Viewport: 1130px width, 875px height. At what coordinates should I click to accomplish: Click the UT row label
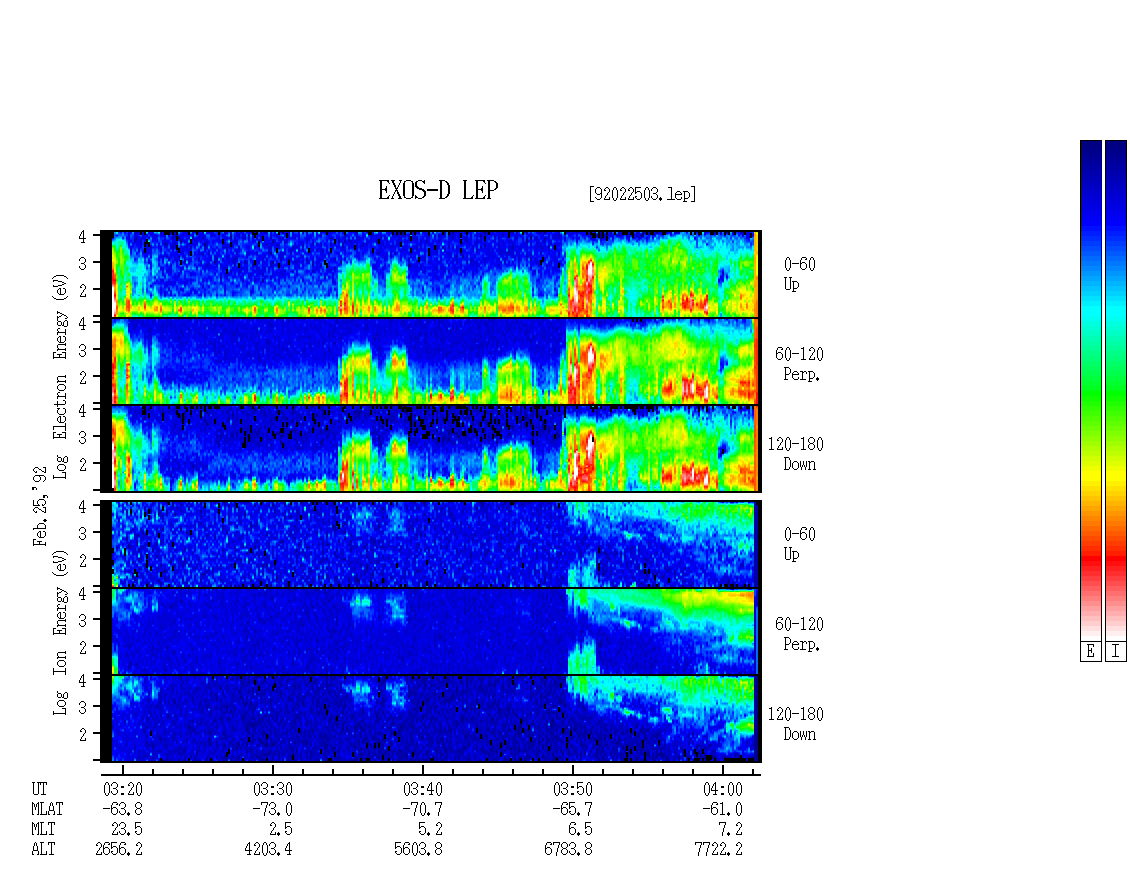pyautogui.click(x=39, y=789)
